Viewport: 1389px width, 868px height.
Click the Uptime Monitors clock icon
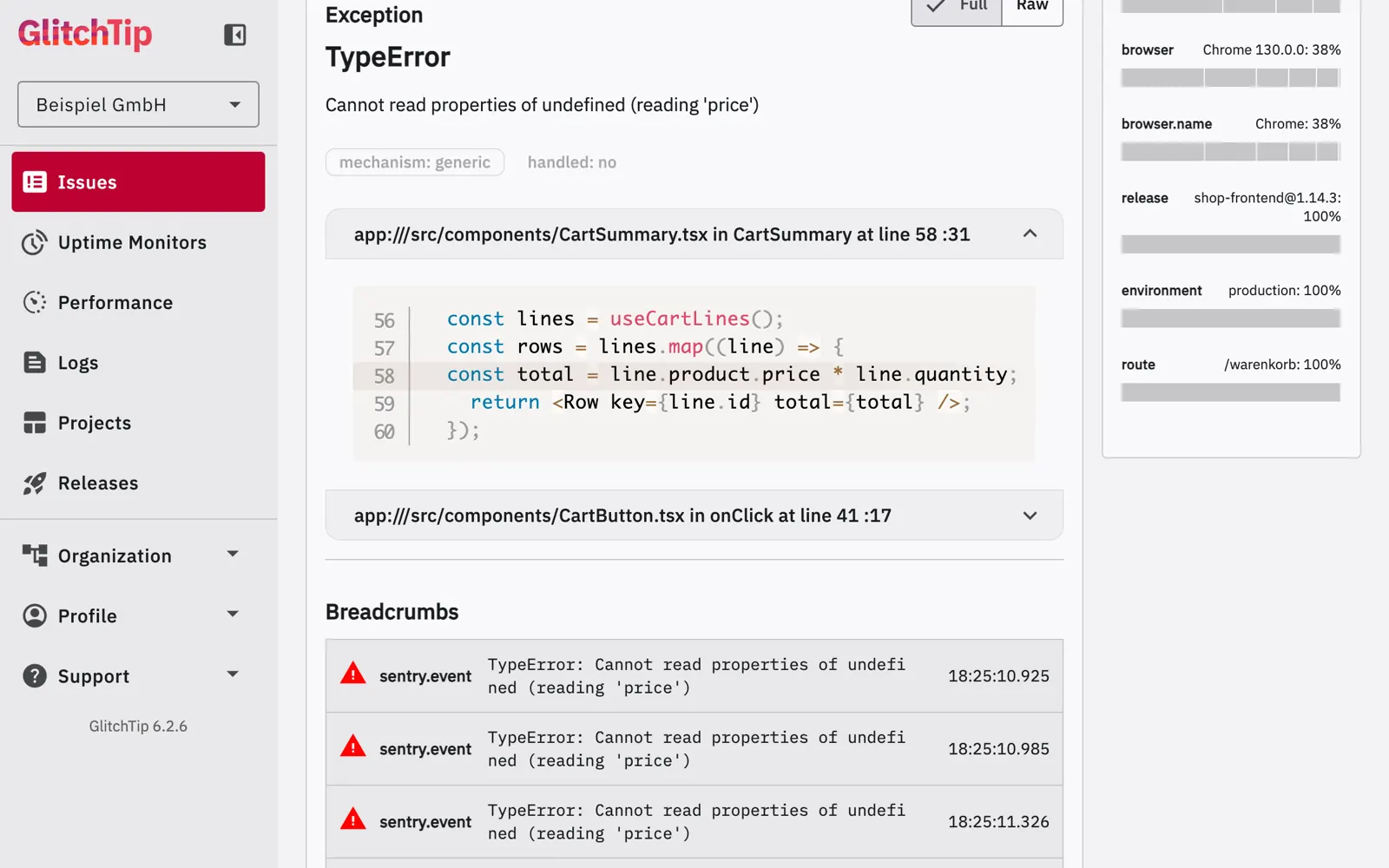coord(35,242)
